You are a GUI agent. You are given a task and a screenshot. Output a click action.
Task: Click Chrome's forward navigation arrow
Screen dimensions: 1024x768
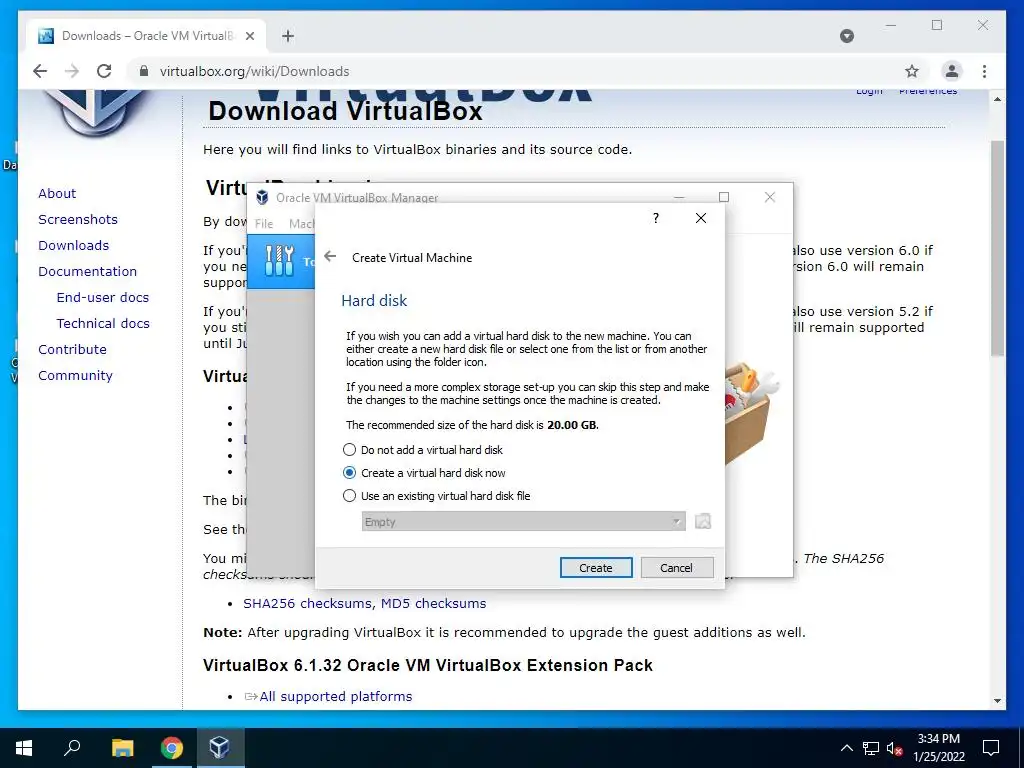(72, 71)
